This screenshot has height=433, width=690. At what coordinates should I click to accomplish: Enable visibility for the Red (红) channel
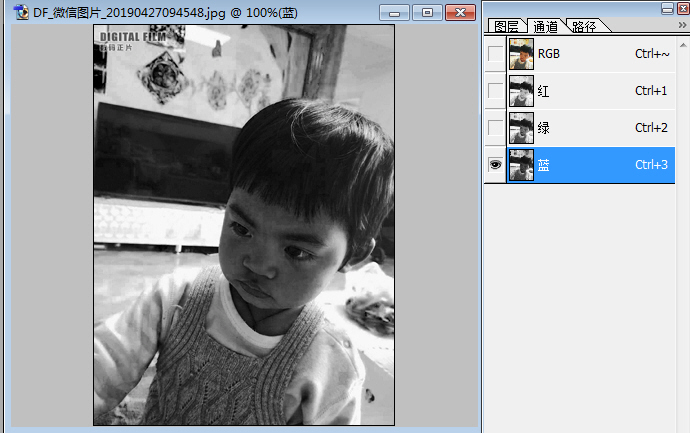(495, 91)
